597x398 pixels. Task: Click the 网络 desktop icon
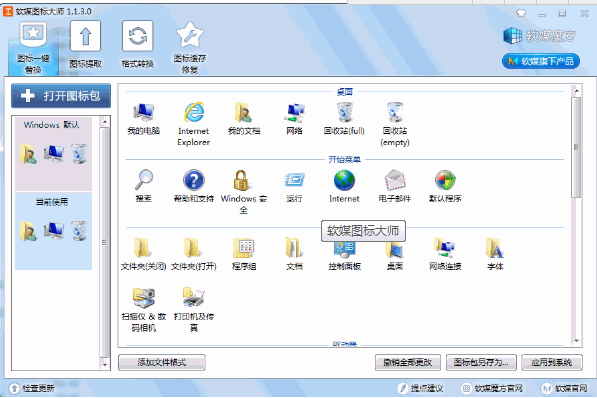(x=294, y=118)
